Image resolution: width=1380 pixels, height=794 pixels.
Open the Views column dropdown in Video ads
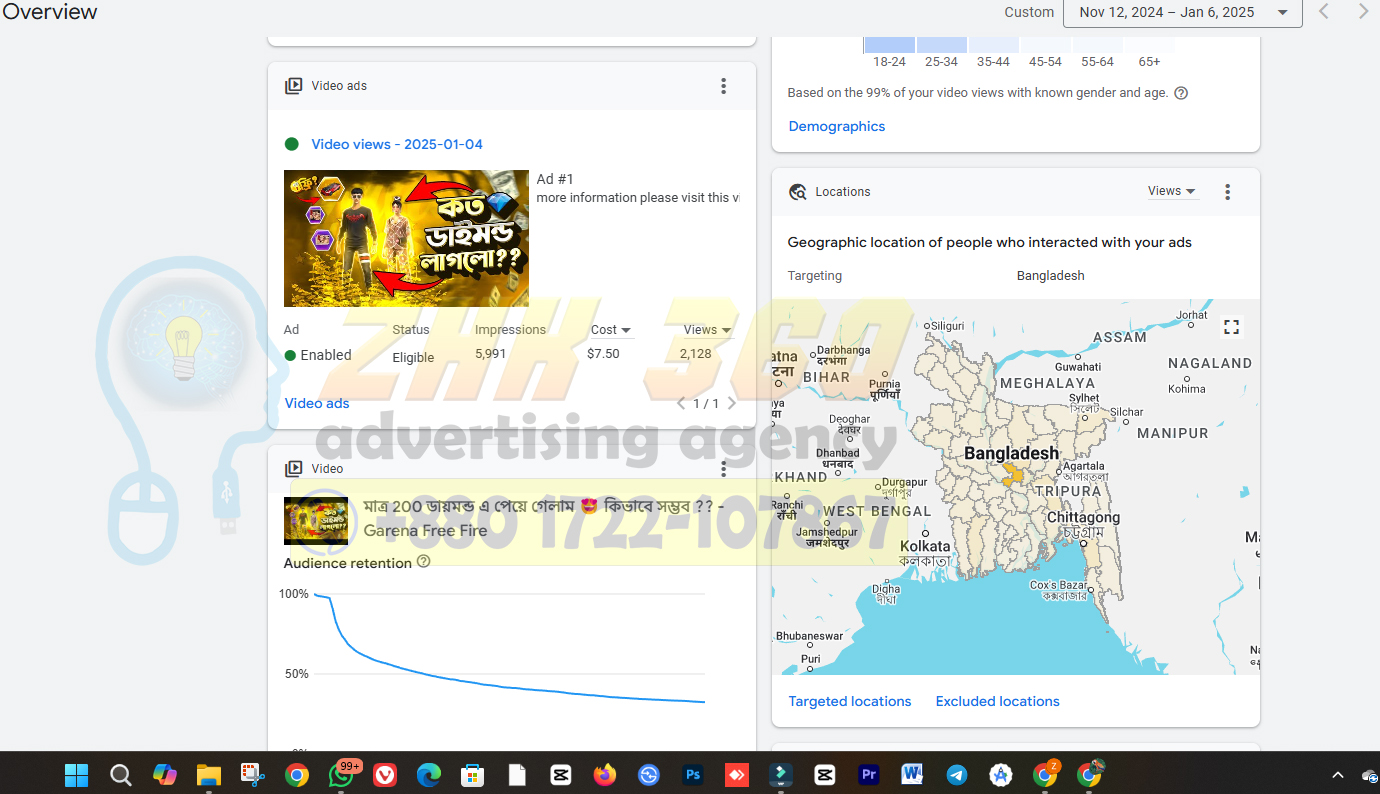pos(707,330)
